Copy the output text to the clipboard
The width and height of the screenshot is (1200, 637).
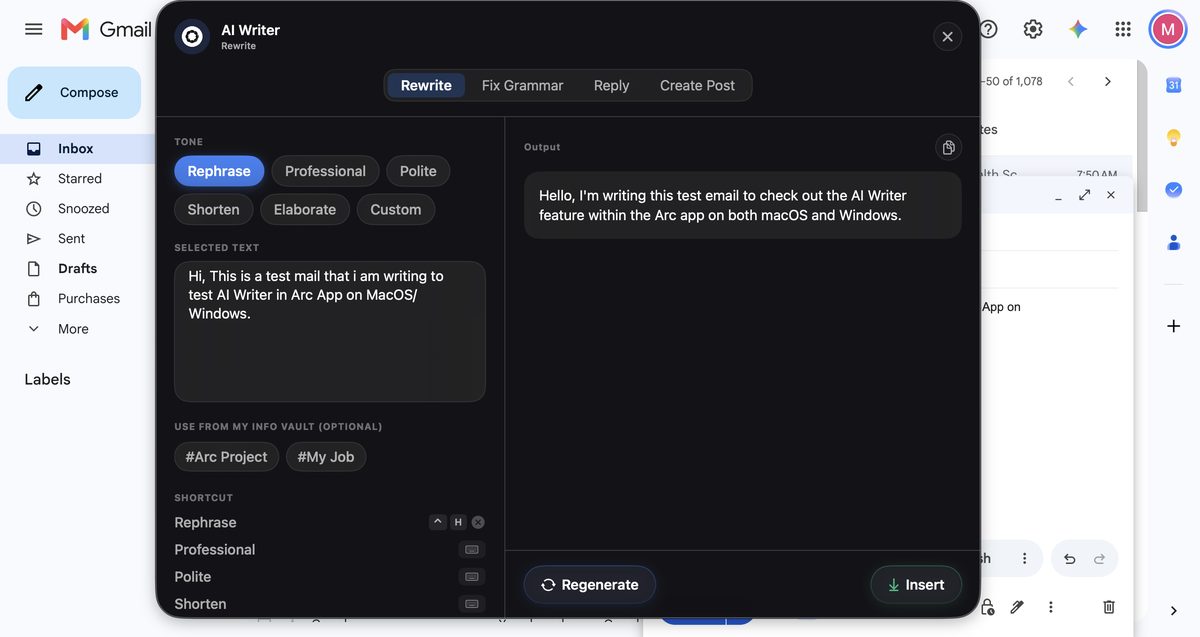(x=948, y=147)
